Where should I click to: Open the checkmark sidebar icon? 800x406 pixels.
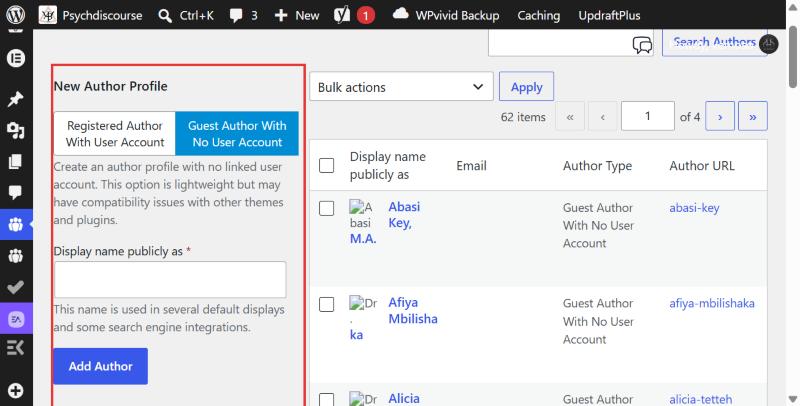pos(16,287)
